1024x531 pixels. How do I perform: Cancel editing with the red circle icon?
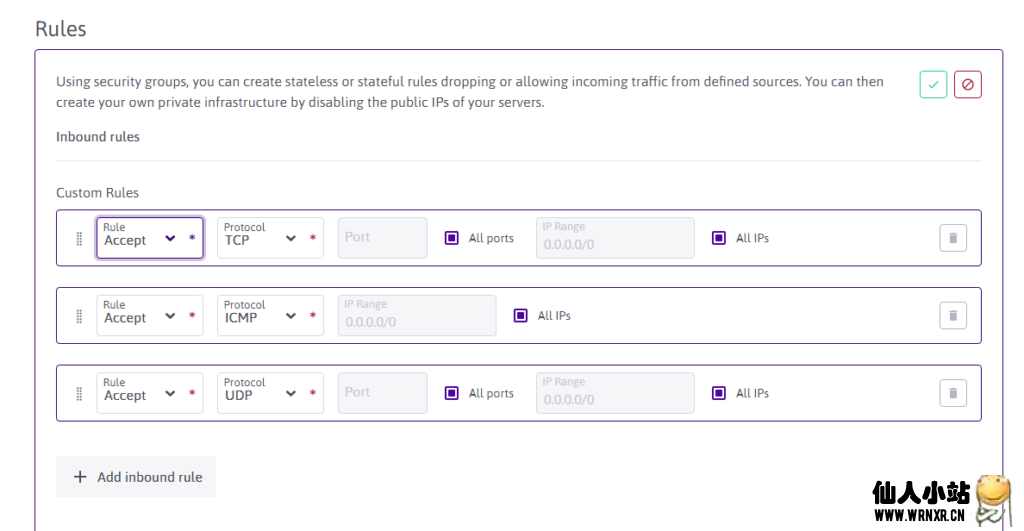pos(967,85)
